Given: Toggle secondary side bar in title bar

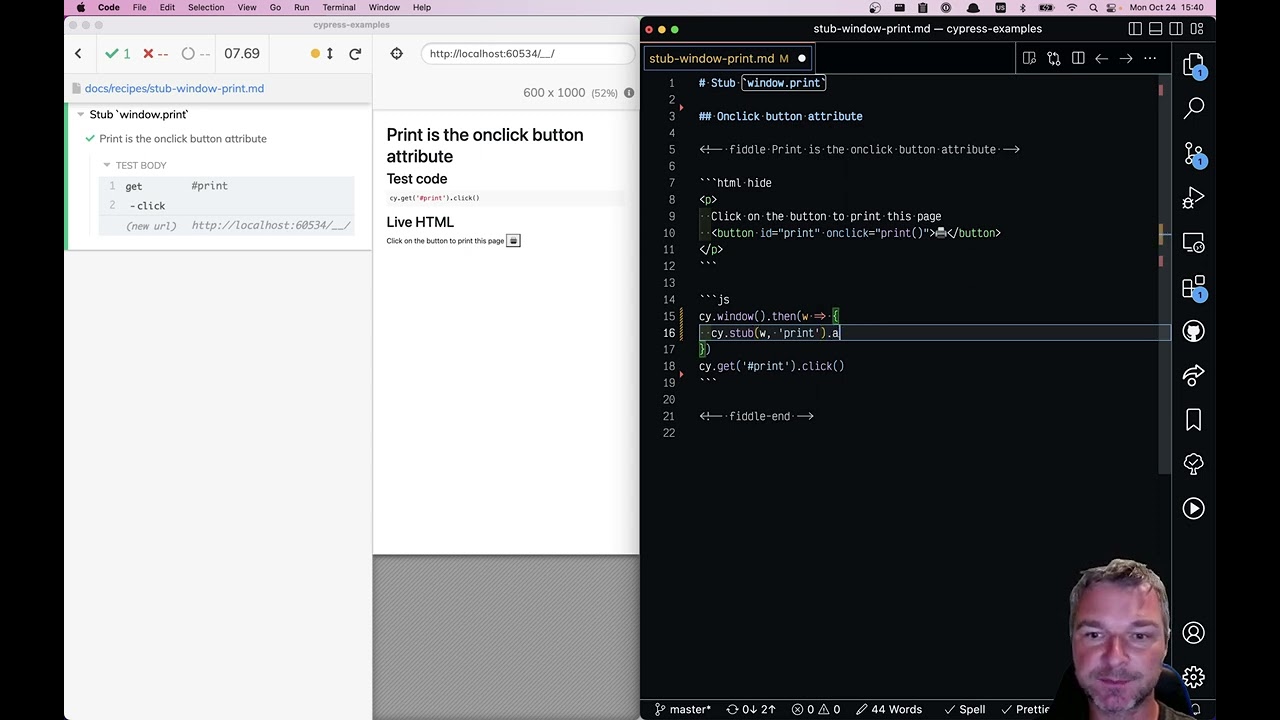Looking at the screenshot, I should 1176,29.
